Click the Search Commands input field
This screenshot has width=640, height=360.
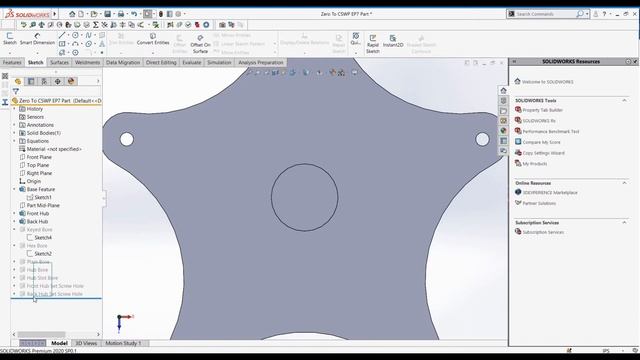click(x=545, y=14)
